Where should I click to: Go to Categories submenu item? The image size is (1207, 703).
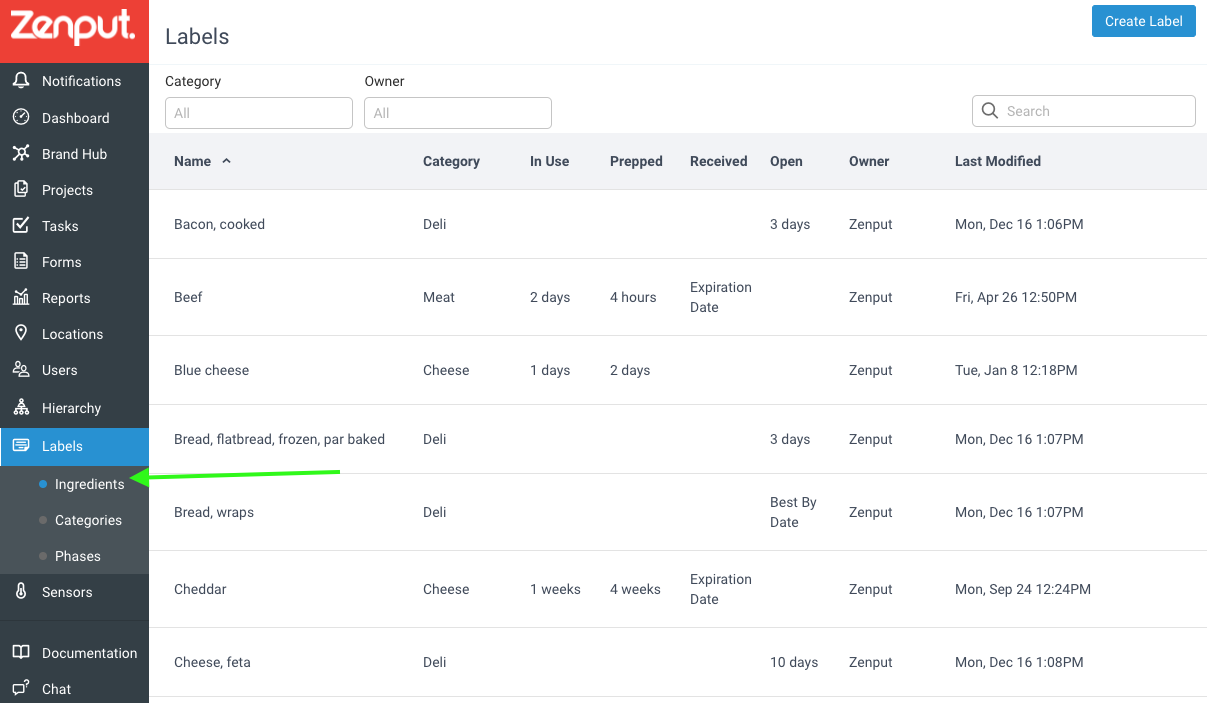point(88,520)
